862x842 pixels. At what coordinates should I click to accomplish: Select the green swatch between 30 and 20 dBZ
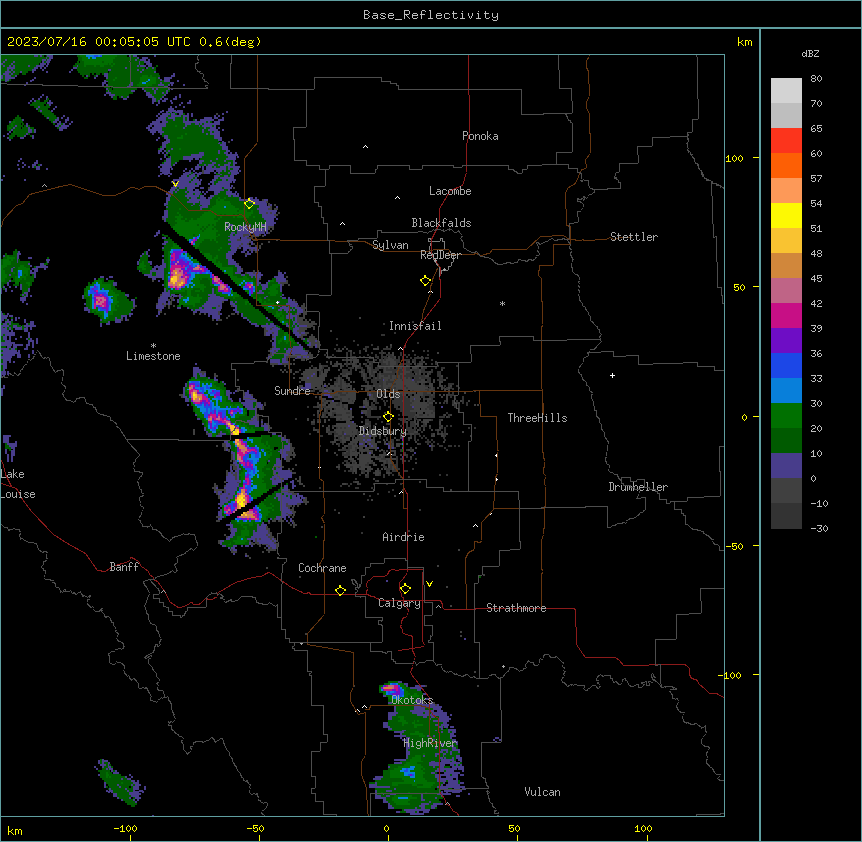786,416
